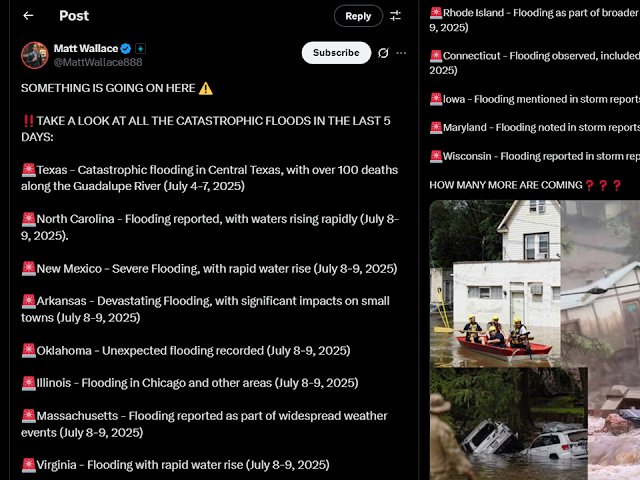Click the warning sign emoji after HERE
This screenshot has width=640, height=480.
pyautogui.click(x=206, y=88)
